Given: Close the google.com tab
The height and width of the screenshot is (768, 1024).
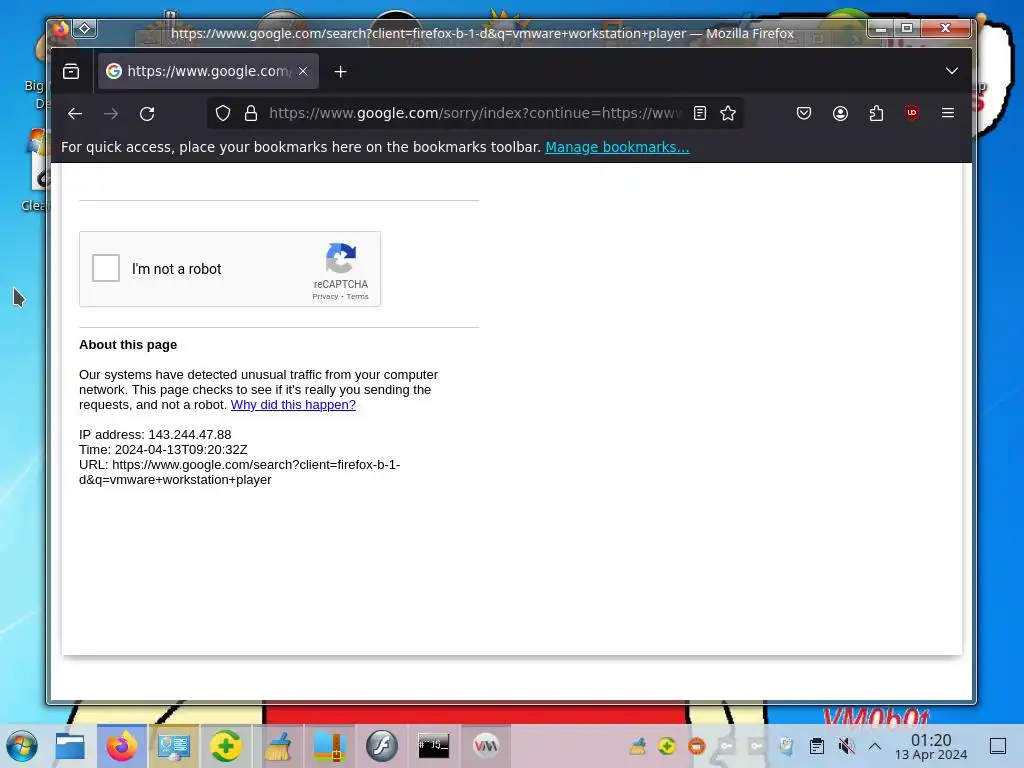Looking at the screenshot, I should [x=303, y=71].
